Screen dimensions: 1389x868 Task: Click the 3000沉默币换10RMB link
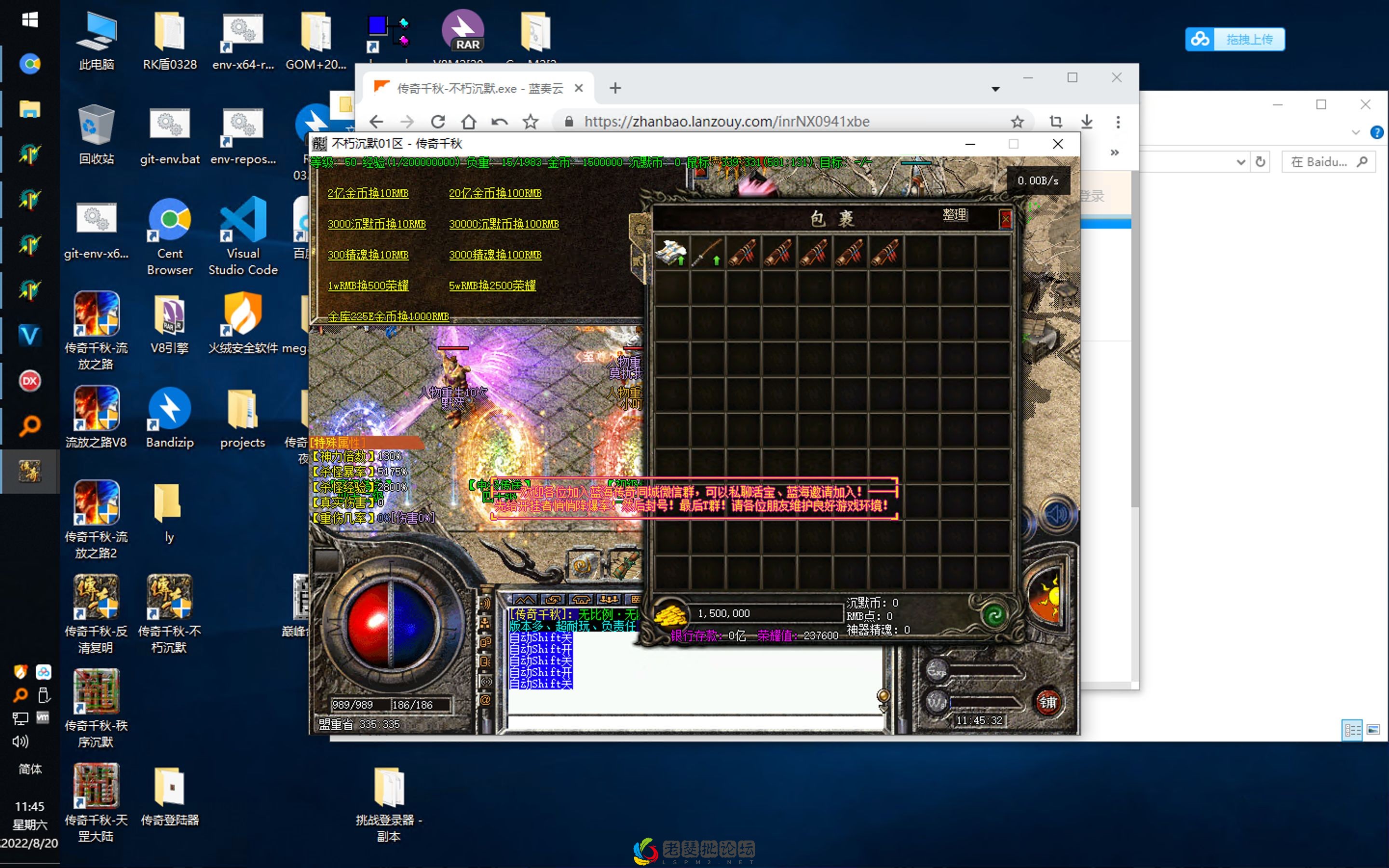coord(377,224)
